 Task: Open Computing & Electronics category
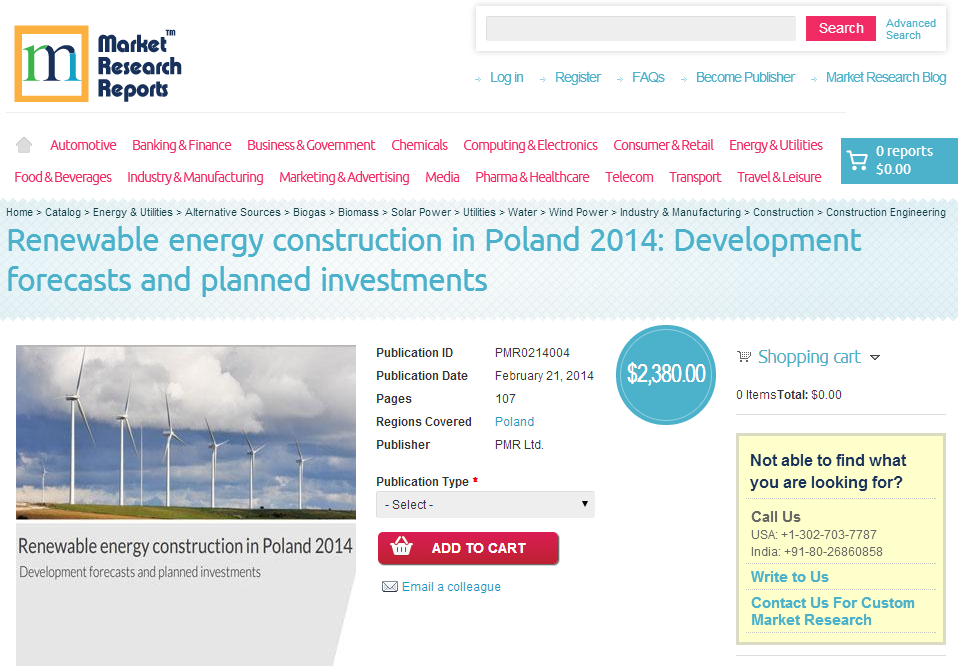click(530, 145)
